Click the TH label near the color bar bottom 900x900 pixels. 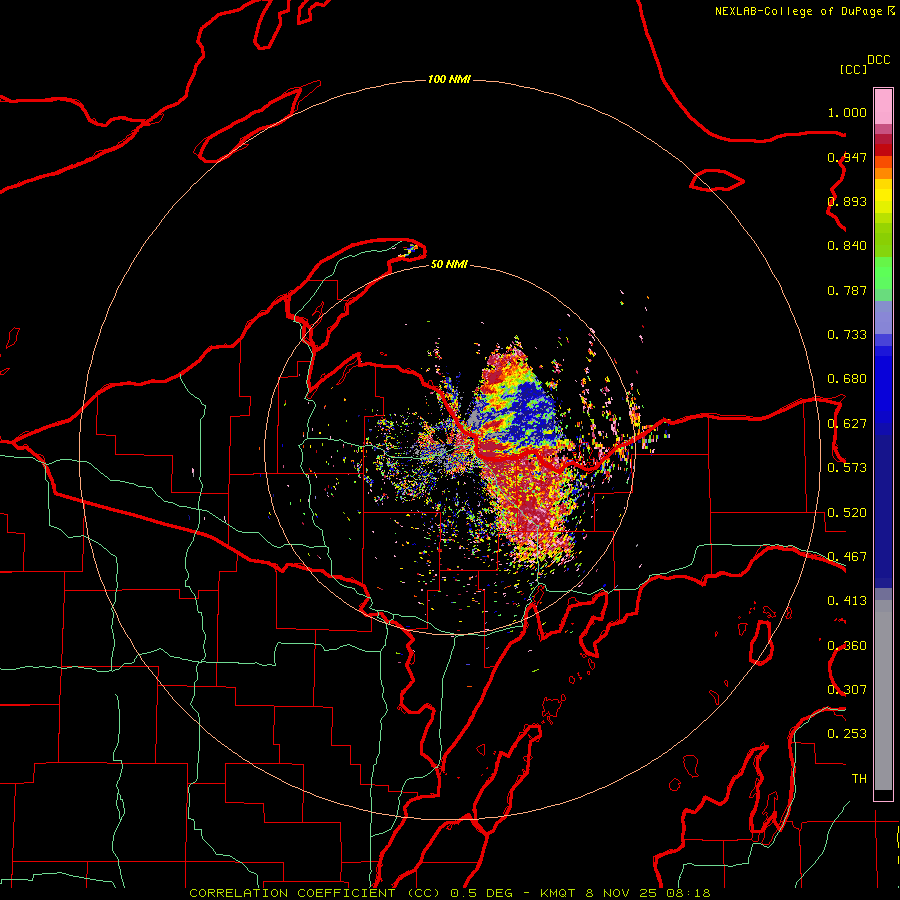click(859, 779)
